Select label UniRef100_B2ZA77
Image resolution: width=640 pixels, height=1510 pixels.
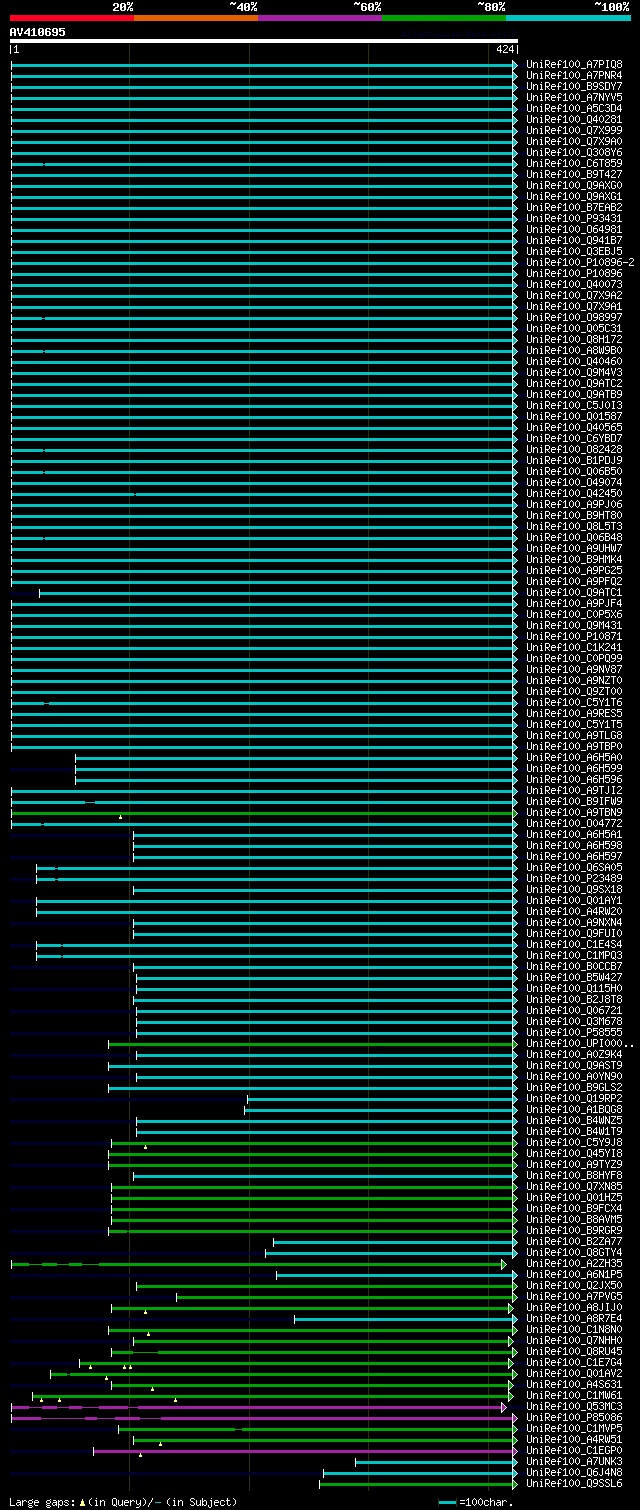pyautogui.click(x=574, y=1241)
